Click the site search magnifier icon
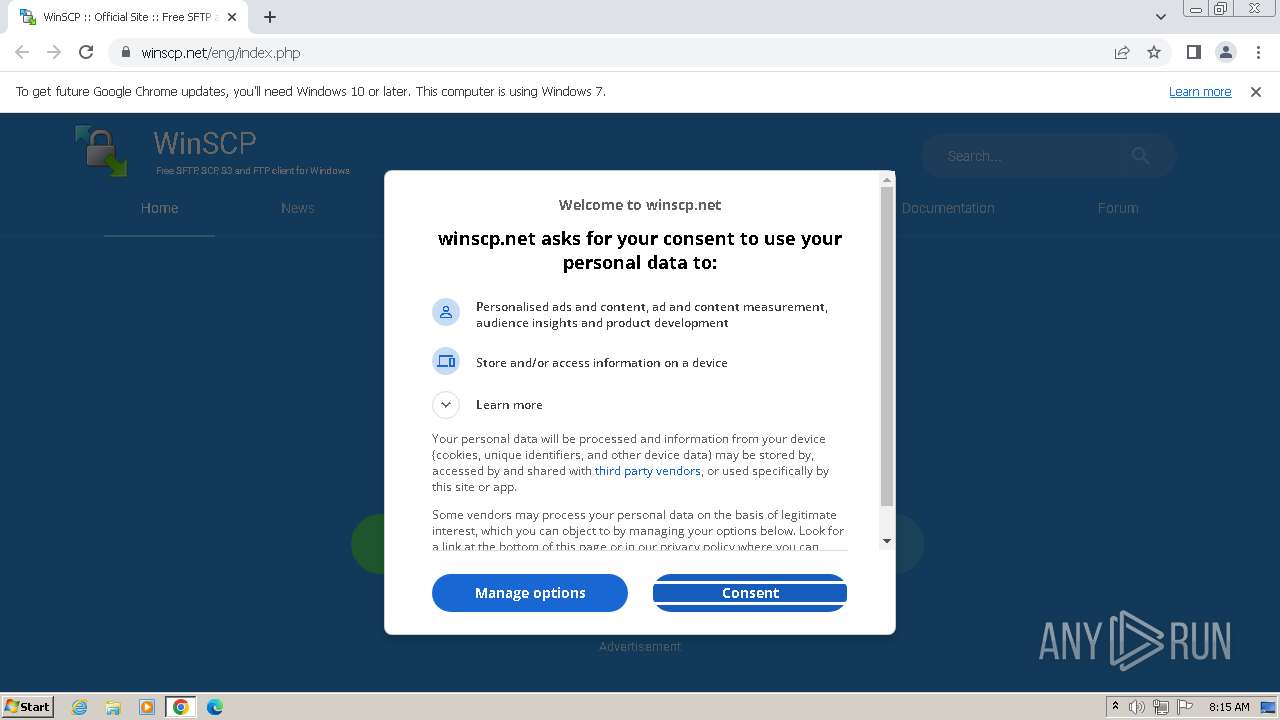This screenshot has height=720, width=1280. (x=1140, y=155)
